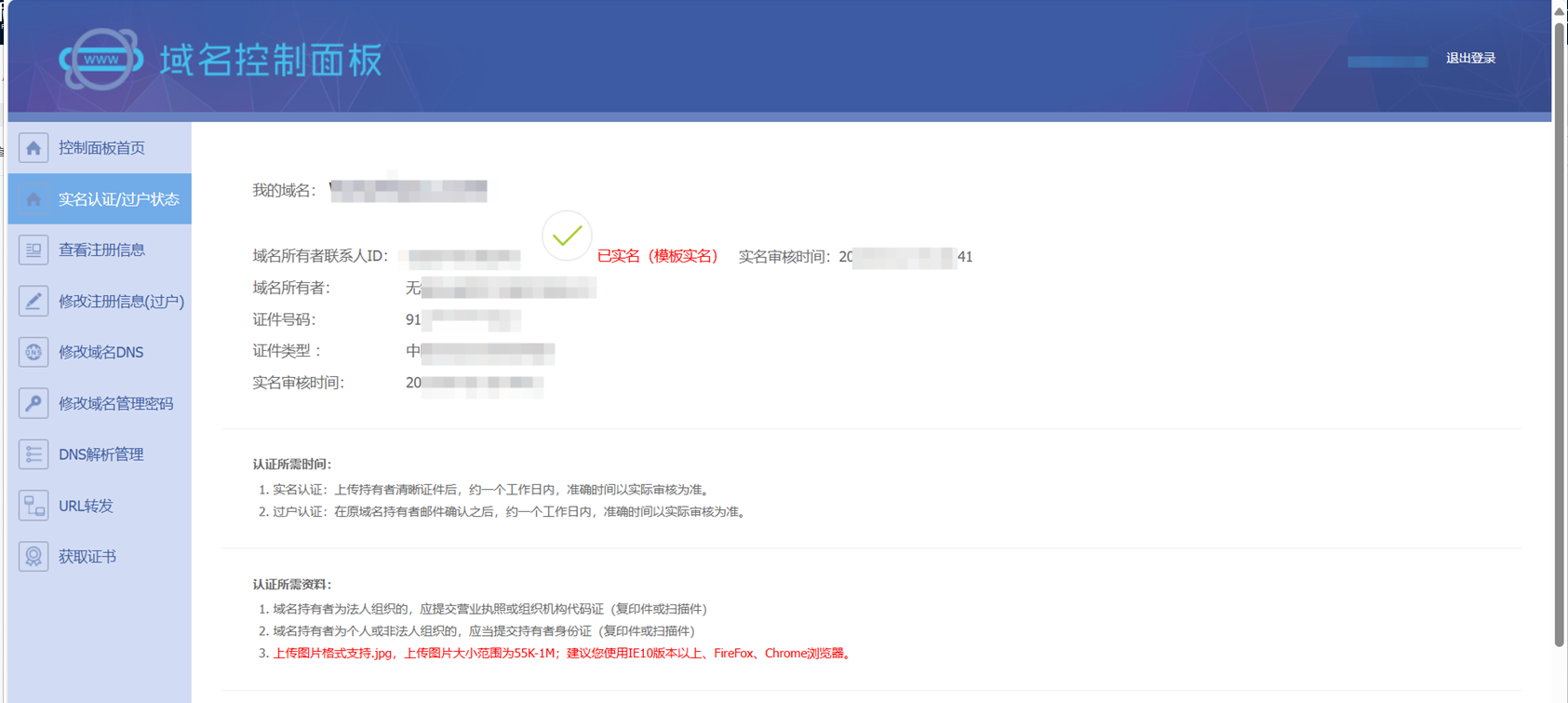Image resolution: width=1568 pixels, height=703 pixels.
Task: Click the icon beside 实名认证/过户状态
Action: pyautogui.click(x=34, y=199)
